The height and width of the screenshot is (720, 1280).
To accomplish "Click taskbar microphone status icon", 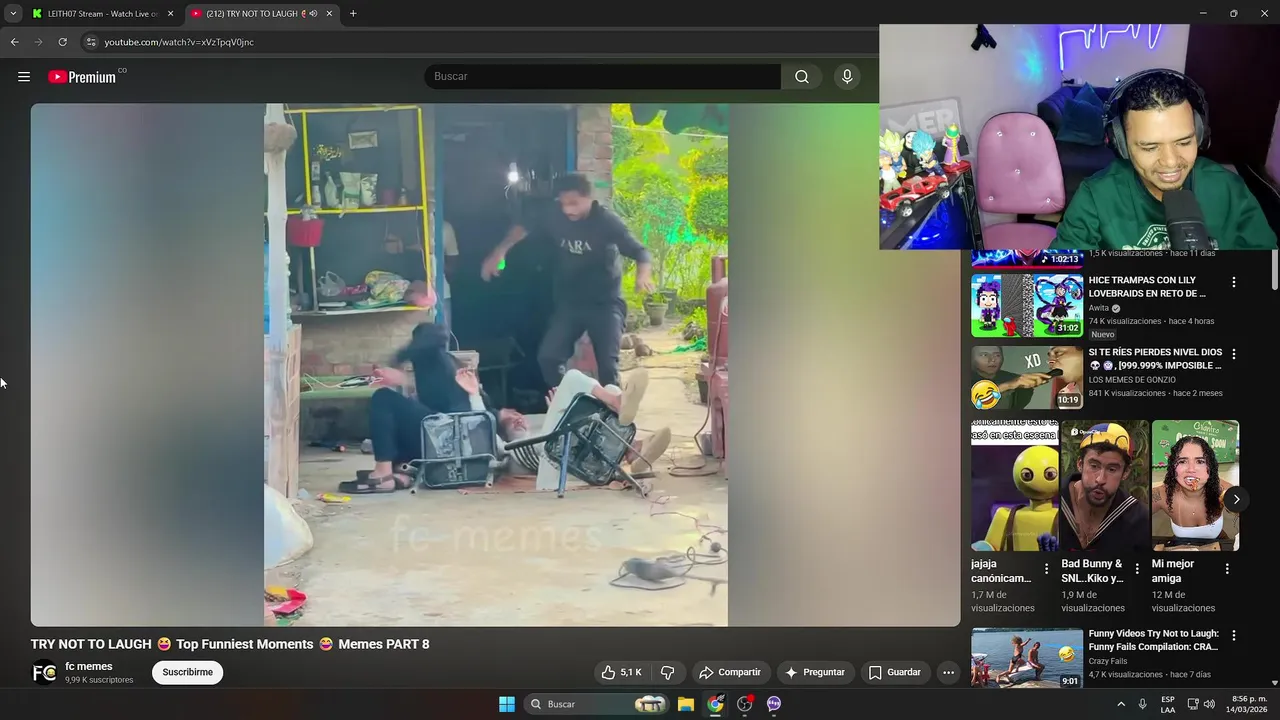I will point(1143,704).
